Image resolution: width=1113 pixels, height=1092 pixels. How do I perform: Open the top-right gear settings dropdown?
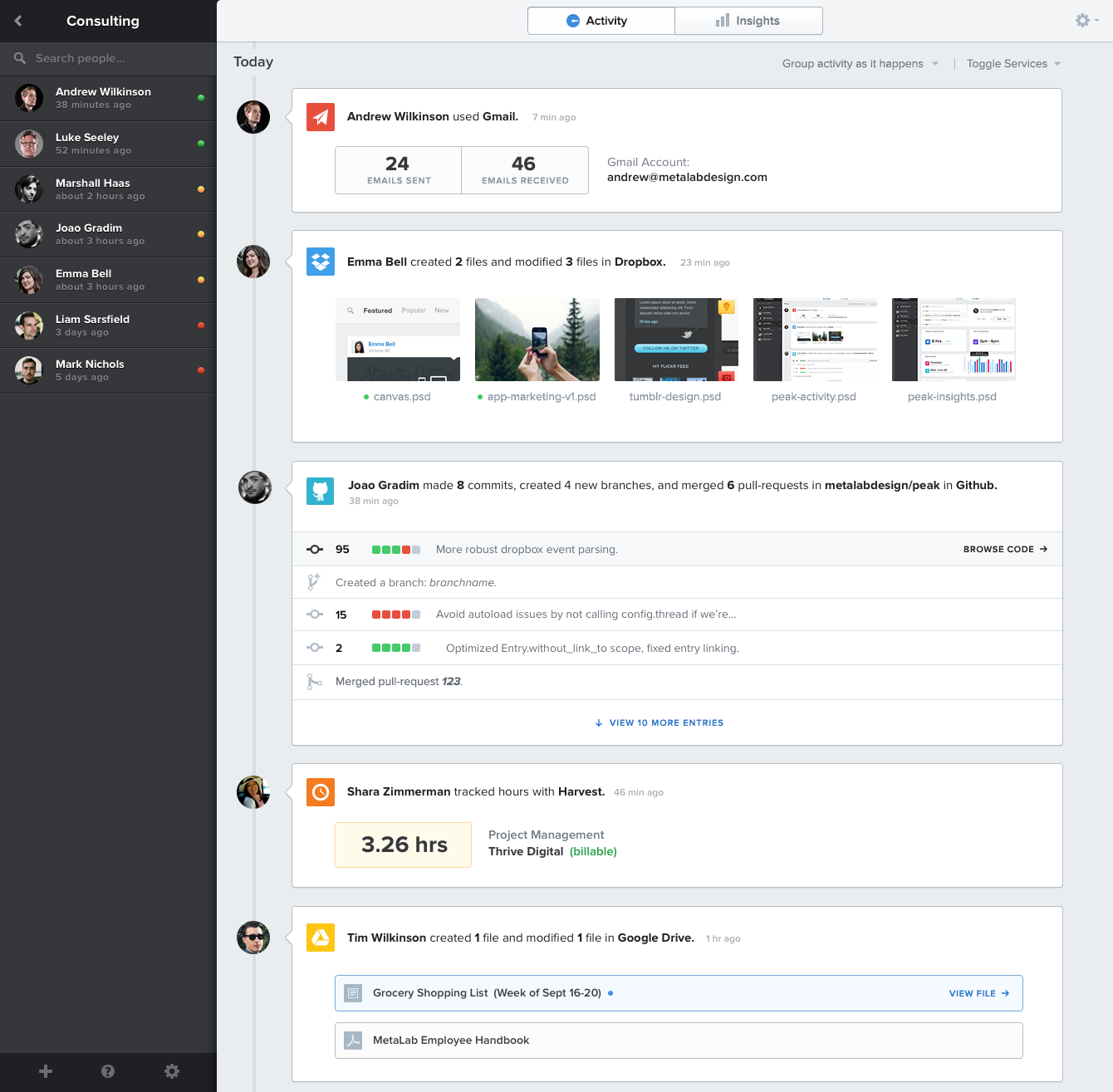coord(1086,21)
